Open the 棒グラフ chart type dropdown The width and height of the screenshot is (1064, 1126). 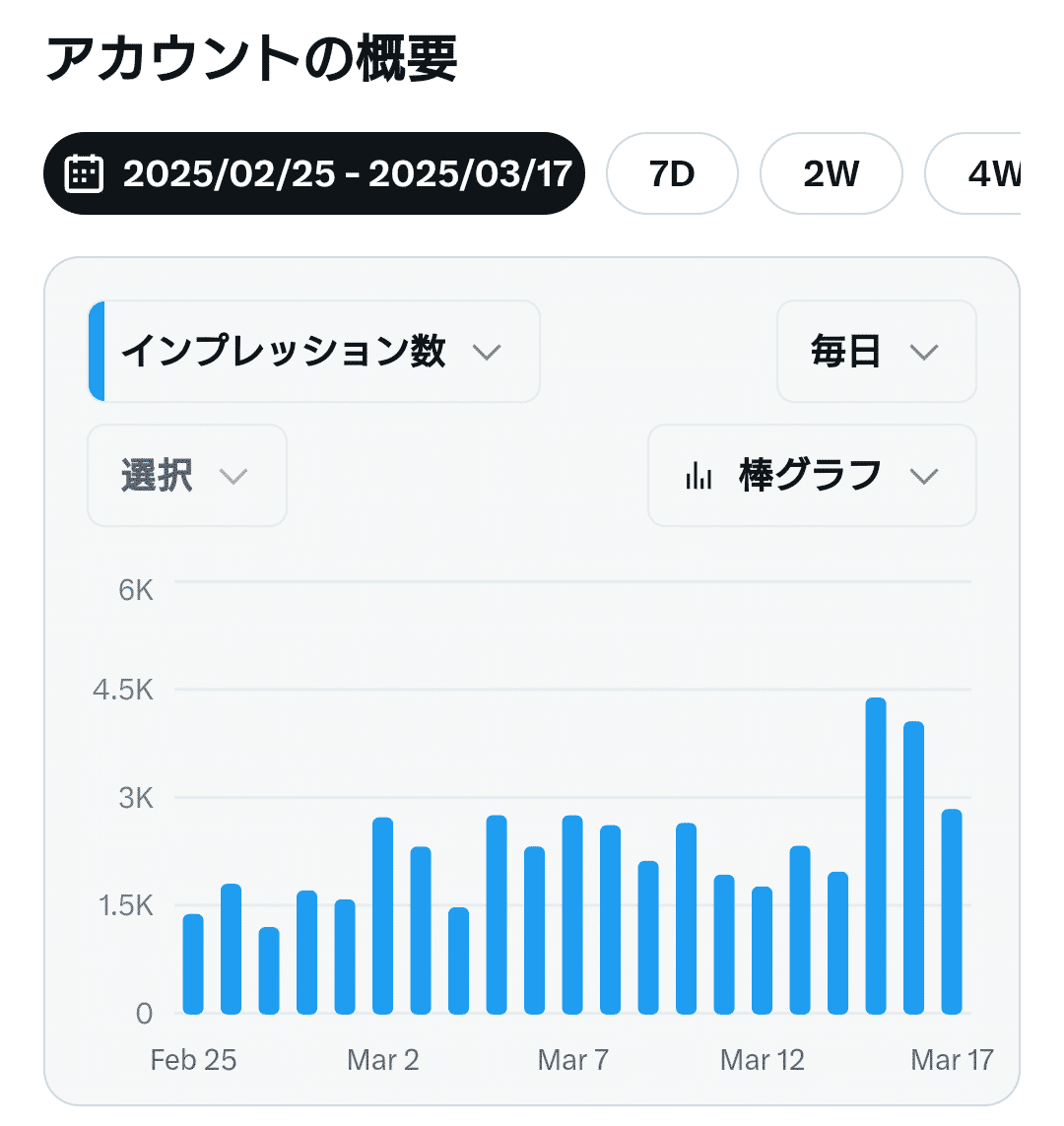coord(812,476)
